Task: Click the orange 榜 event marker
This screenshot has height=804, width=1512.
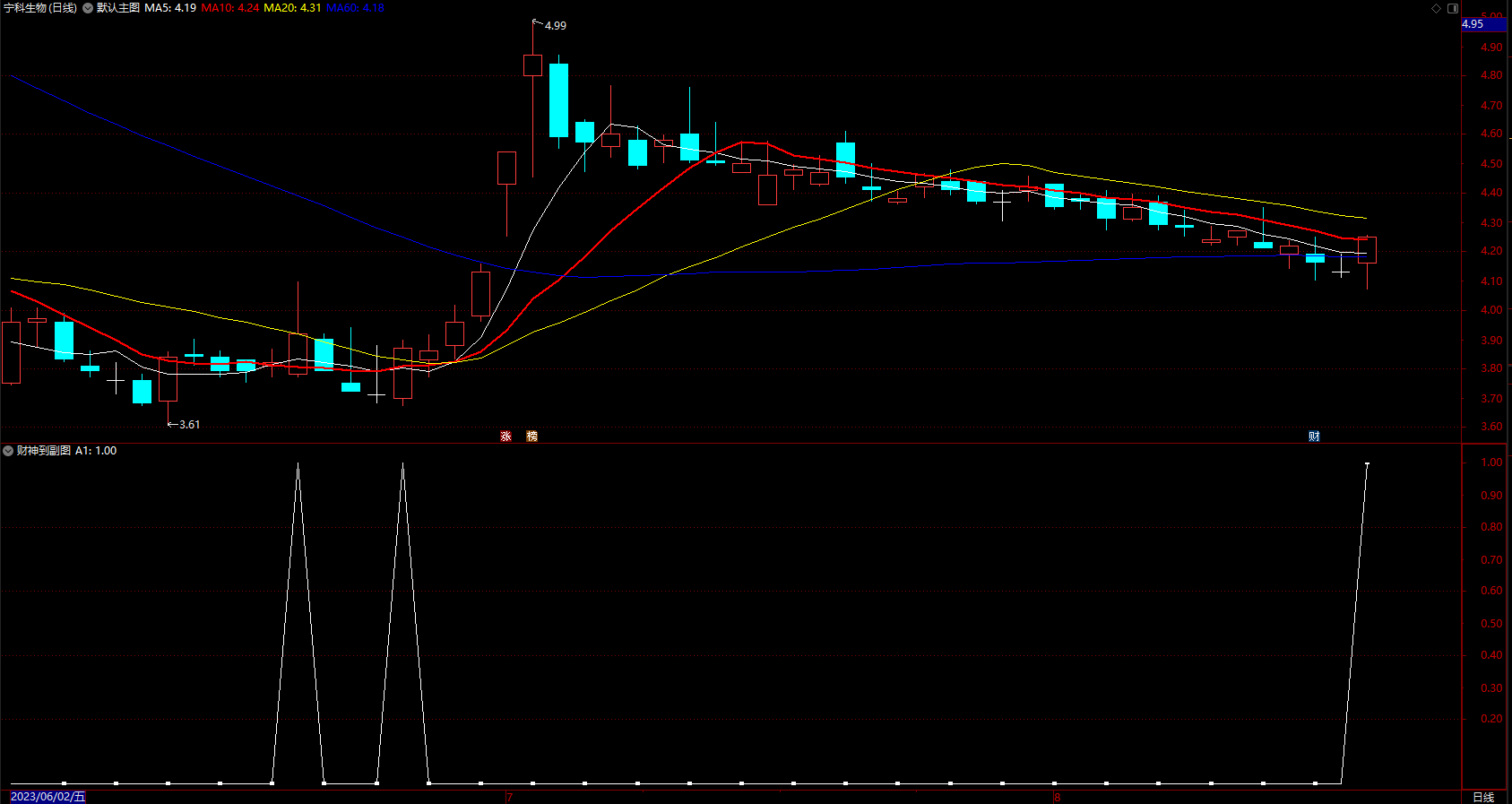Action: pyautogui.click(x=532, y=437)
